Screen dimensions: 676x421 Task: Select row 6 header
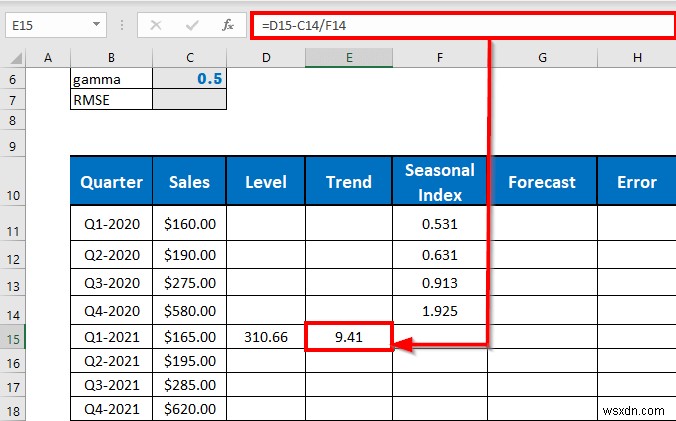[13, 79]
